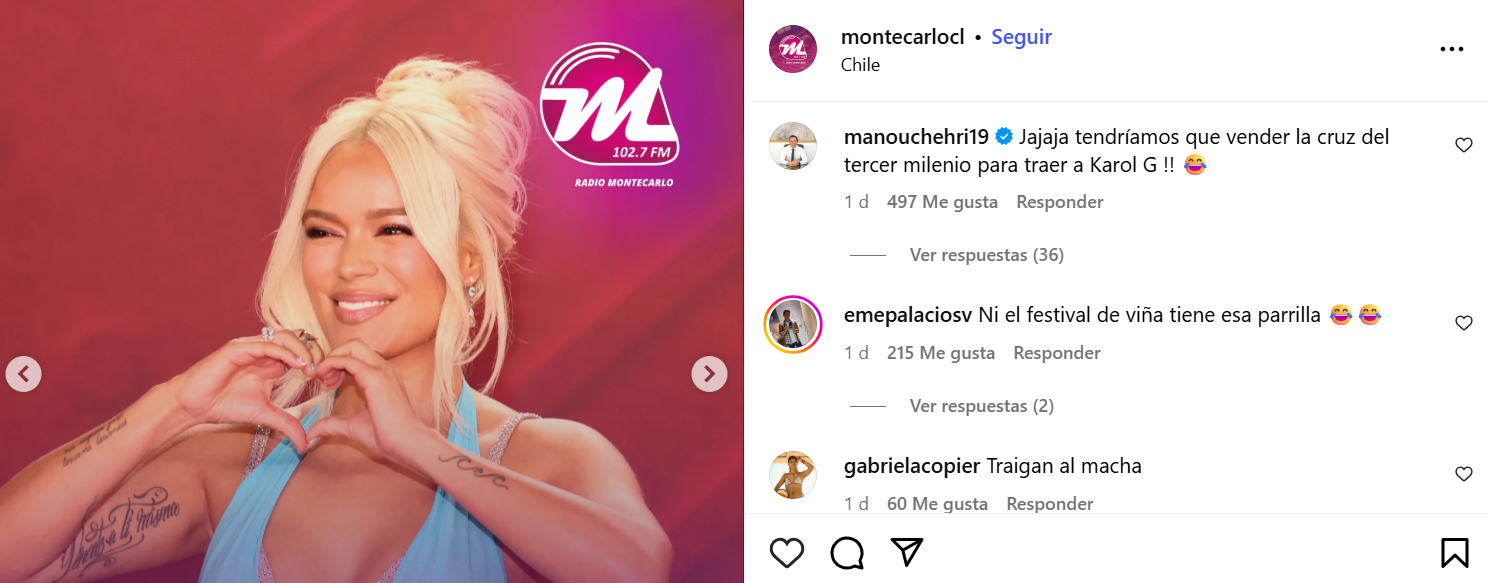Expand Ver respuestas (36)
The height and width of the screenshot is (583, 1488).
(x=986, y=255)
